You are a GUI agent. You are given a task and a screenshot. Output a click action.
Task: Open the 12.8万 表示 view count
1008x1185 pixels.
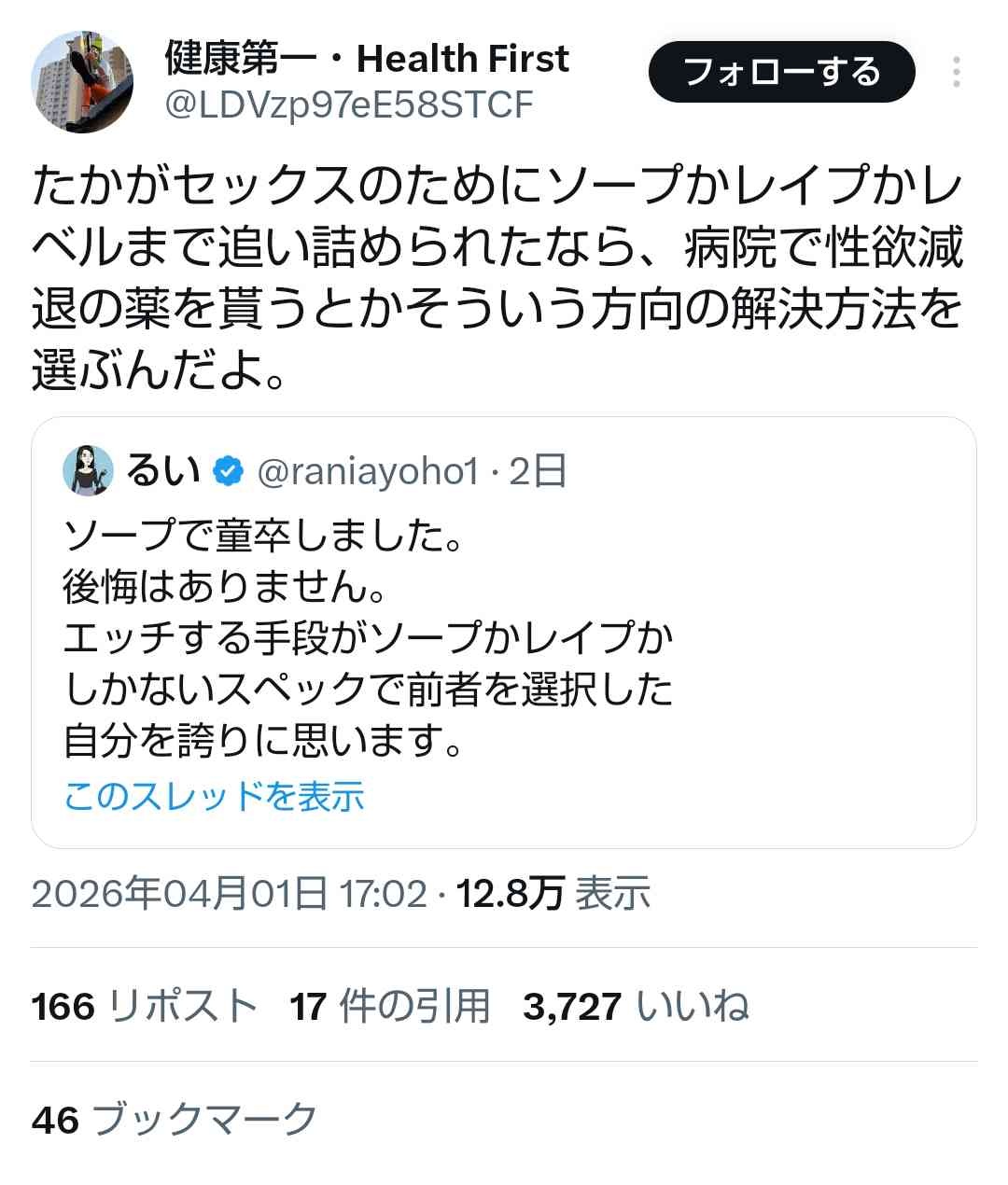[x=553, y=894]
